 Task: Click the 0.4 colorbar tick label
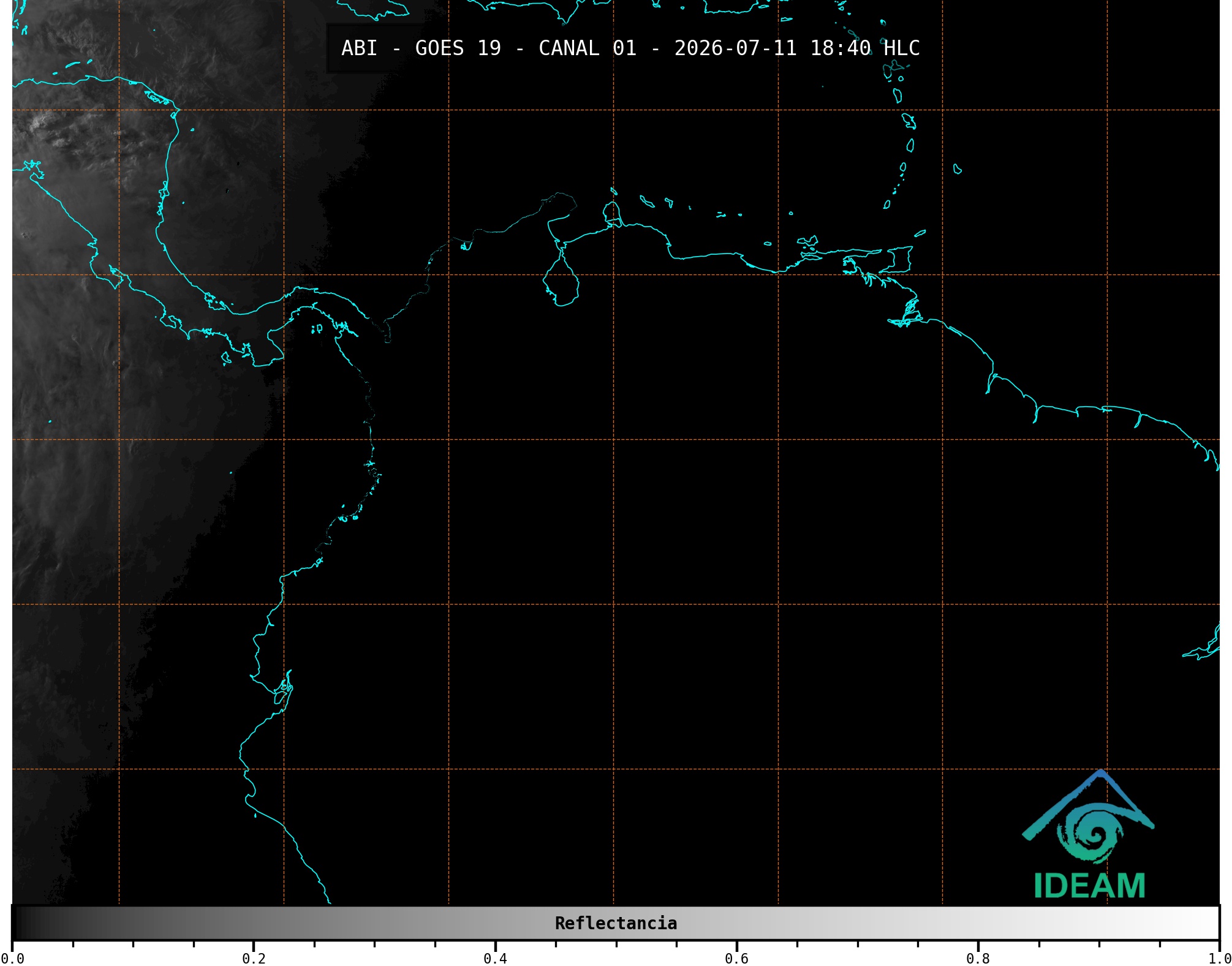point(495,959)
